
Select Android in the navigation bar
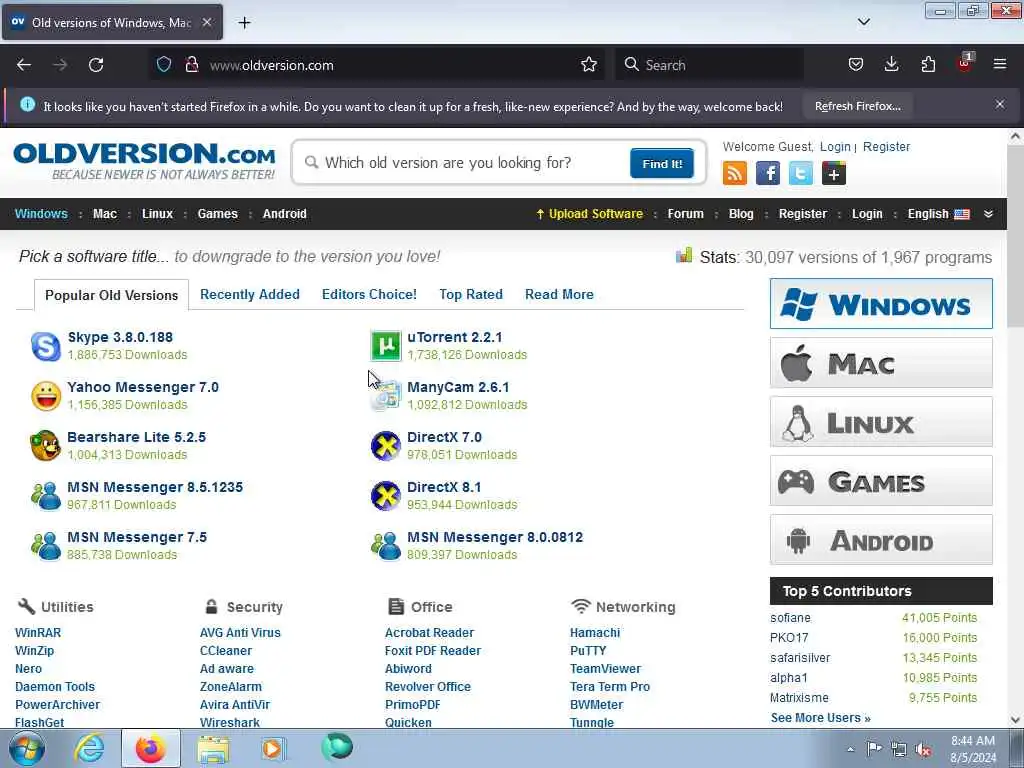point(284,214)
